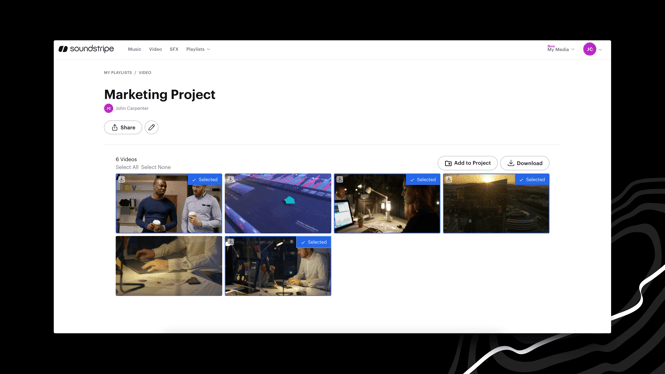Viewport: 665px width, 374px height.
Task: Click the icon on the woman at desk lamp thumbnail
Action: pyautogui.click(x=340, y=179)
